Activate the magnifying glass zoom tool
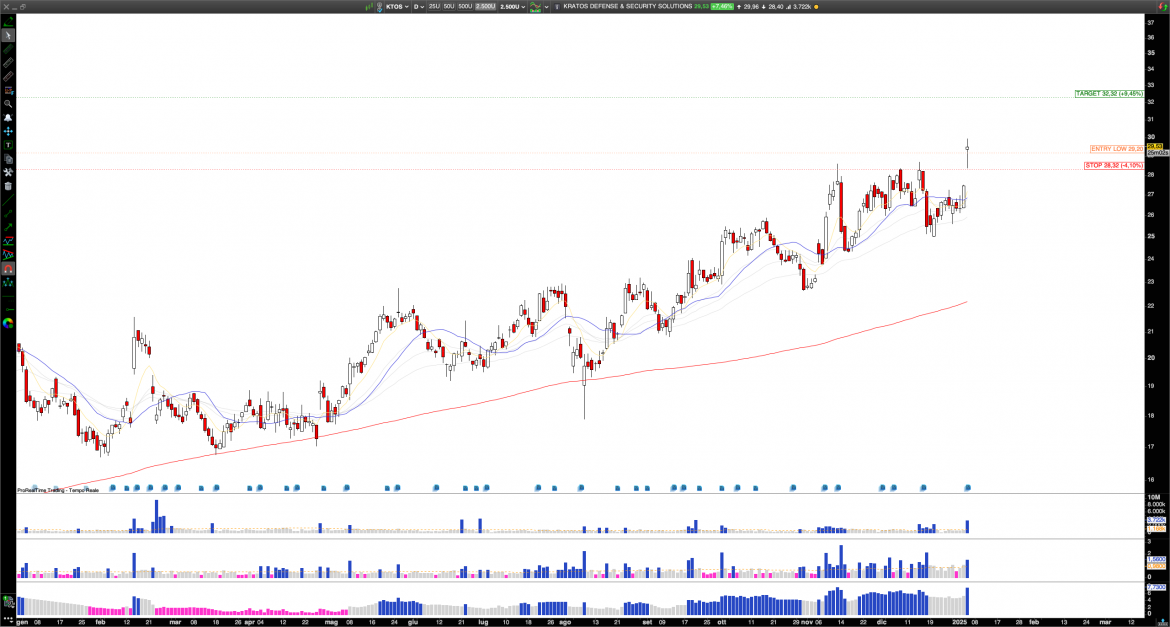The height and width of the screenshot is (627, 1170). tap(8, 104)
